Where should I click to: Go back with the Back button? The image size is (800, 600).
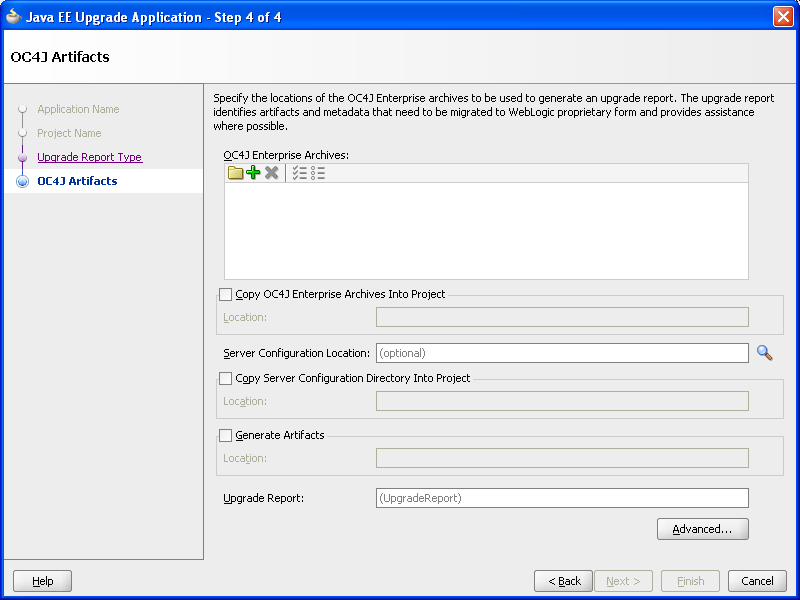click(563, 581)
